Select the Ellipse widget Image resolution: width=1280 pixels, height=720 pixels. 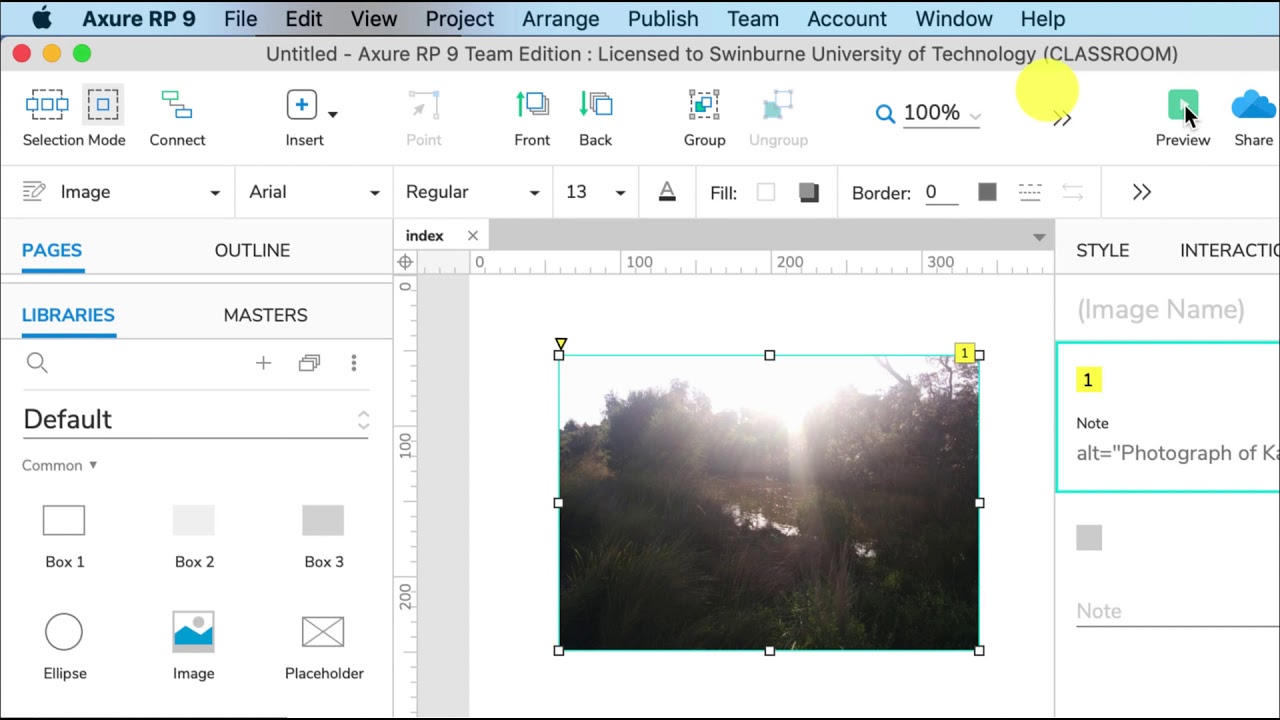[64, 648]
